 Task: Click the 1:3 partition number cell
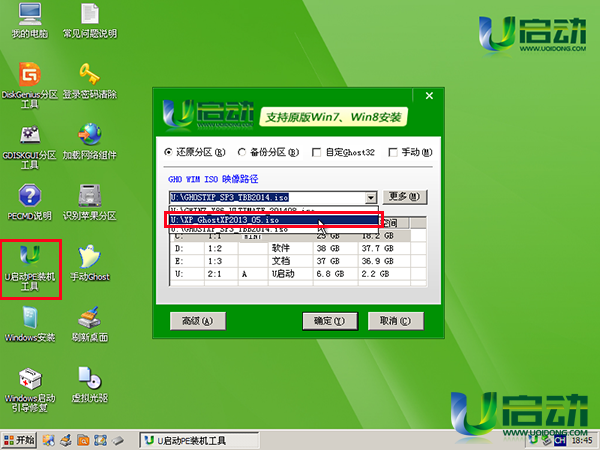(x=215, y=261)
